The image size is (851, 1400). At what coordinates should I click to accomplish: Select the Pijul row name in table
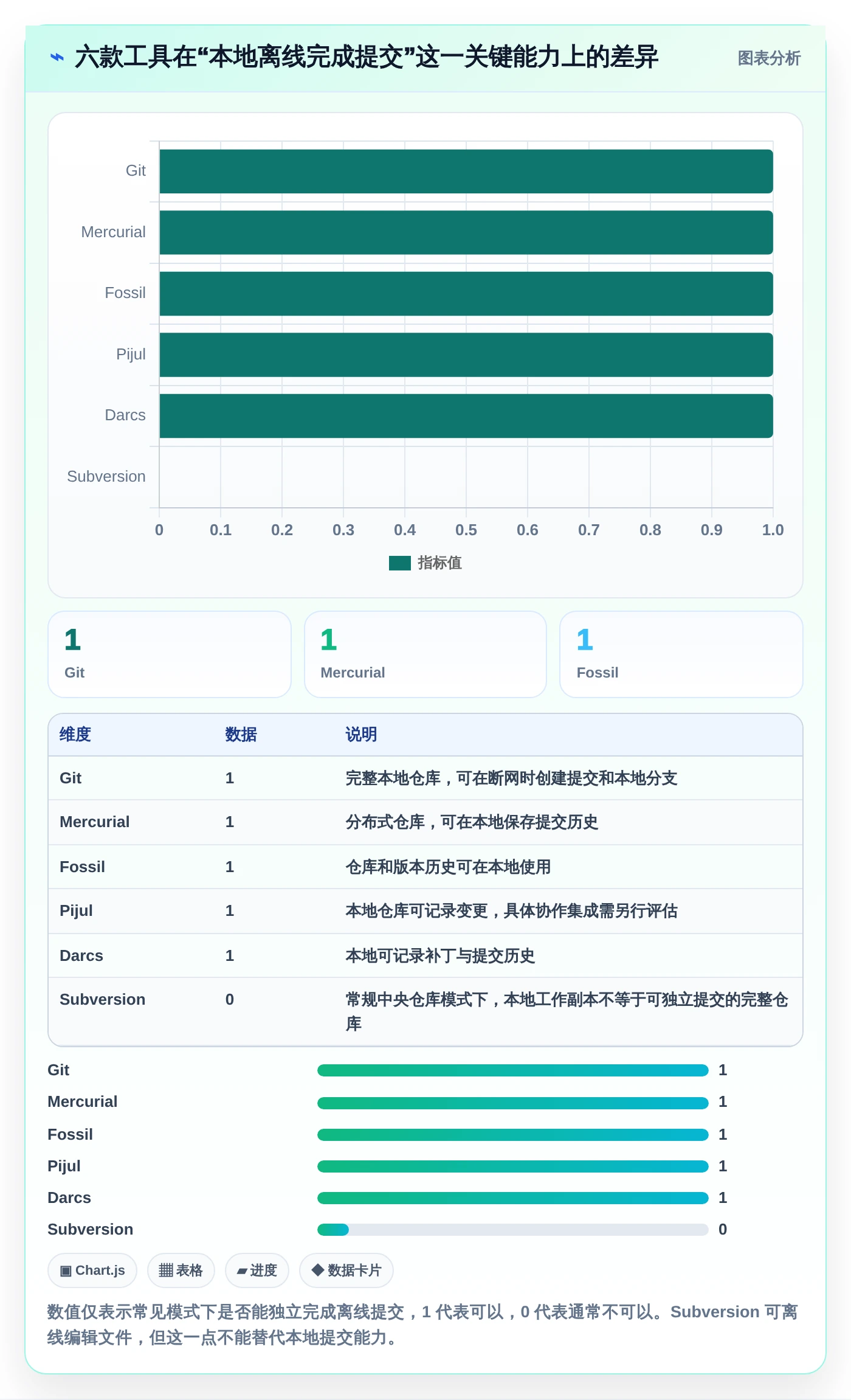point(76,910)
